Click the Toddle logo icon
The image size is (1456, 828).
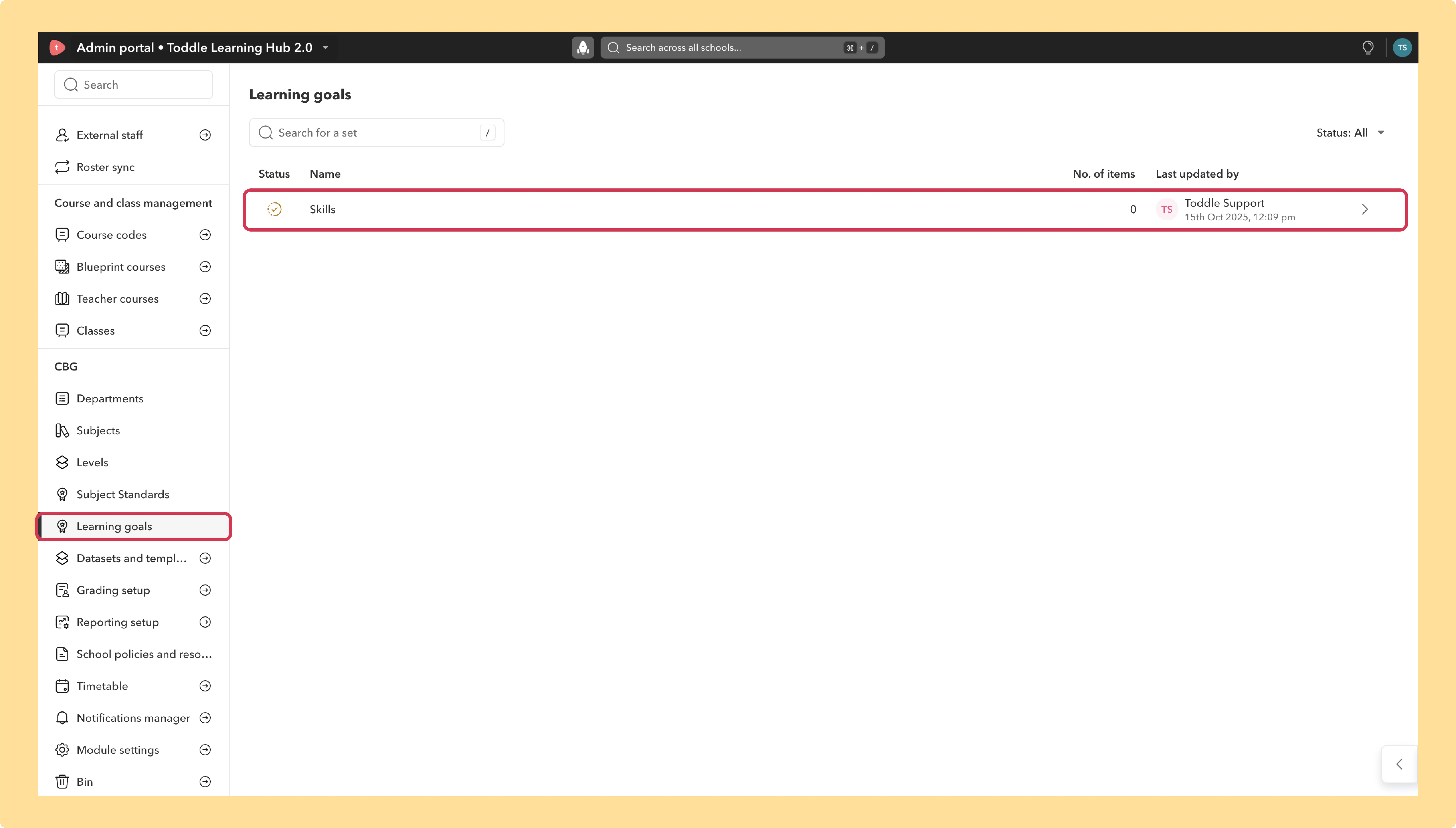point(57,48)
